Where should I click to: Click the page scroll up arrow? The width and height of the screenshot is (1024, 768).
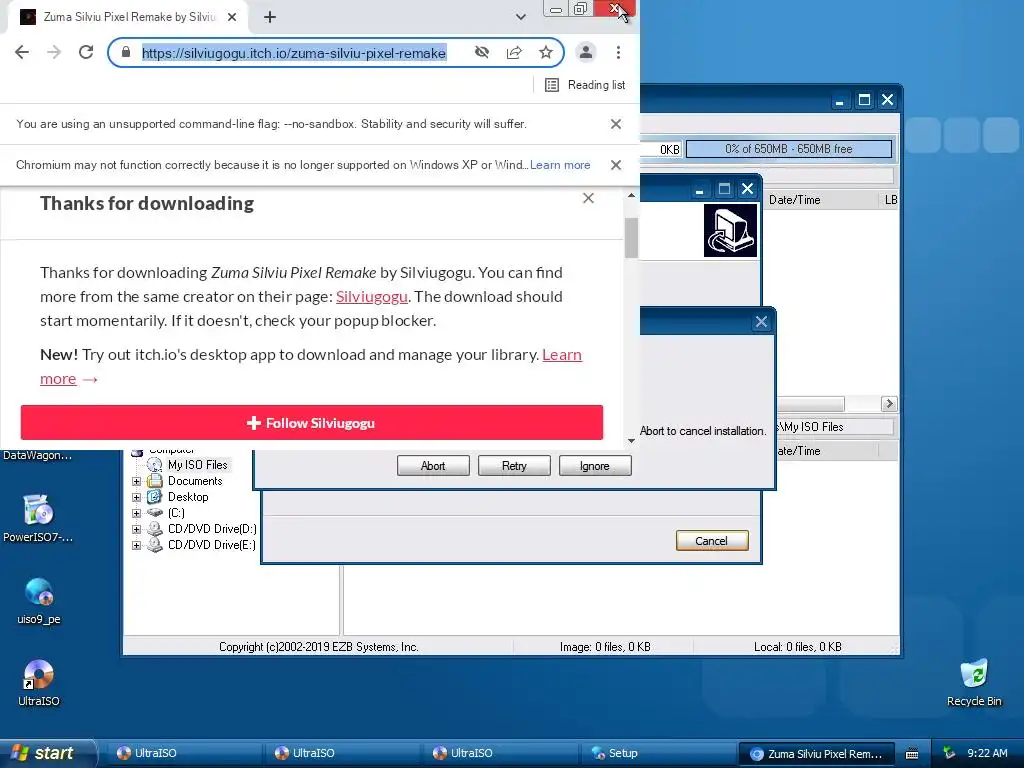click(x=631, y=195)
